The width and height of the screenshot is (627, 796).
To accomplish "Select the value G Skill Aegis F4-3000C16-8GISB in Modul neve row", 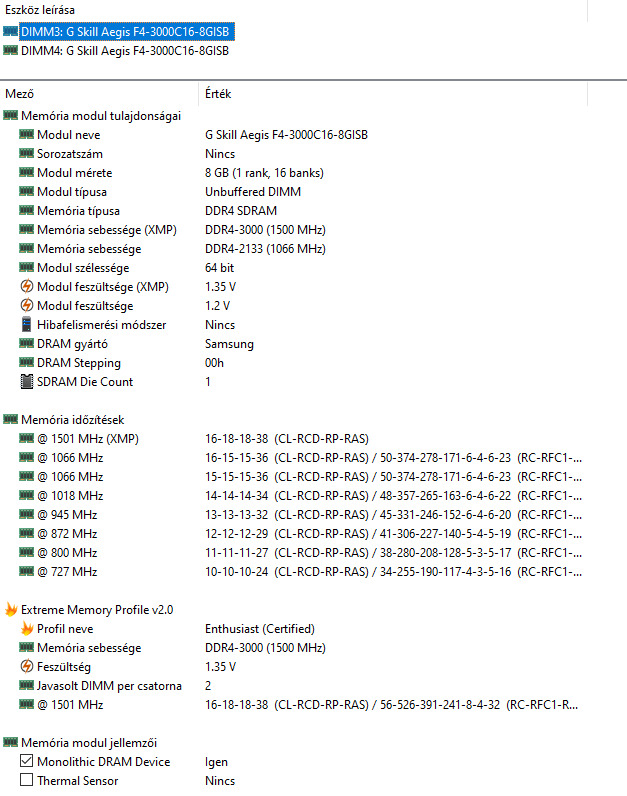I will point(286,135).
